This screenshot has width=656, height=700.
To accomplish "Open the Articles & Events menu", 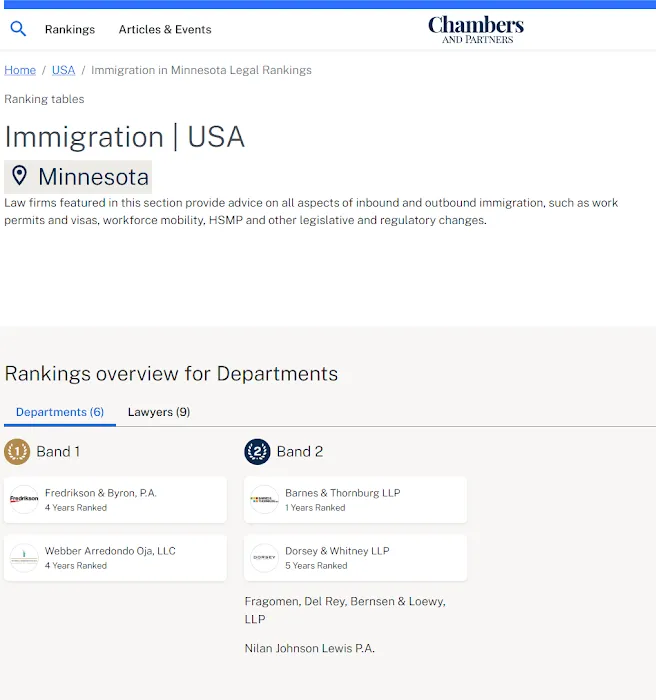I will [x=165, y=30].
